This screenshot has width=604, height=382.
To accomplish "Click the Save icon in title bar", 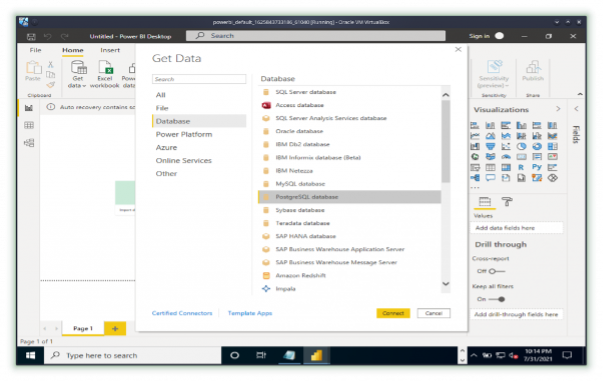I will [31, 37].
